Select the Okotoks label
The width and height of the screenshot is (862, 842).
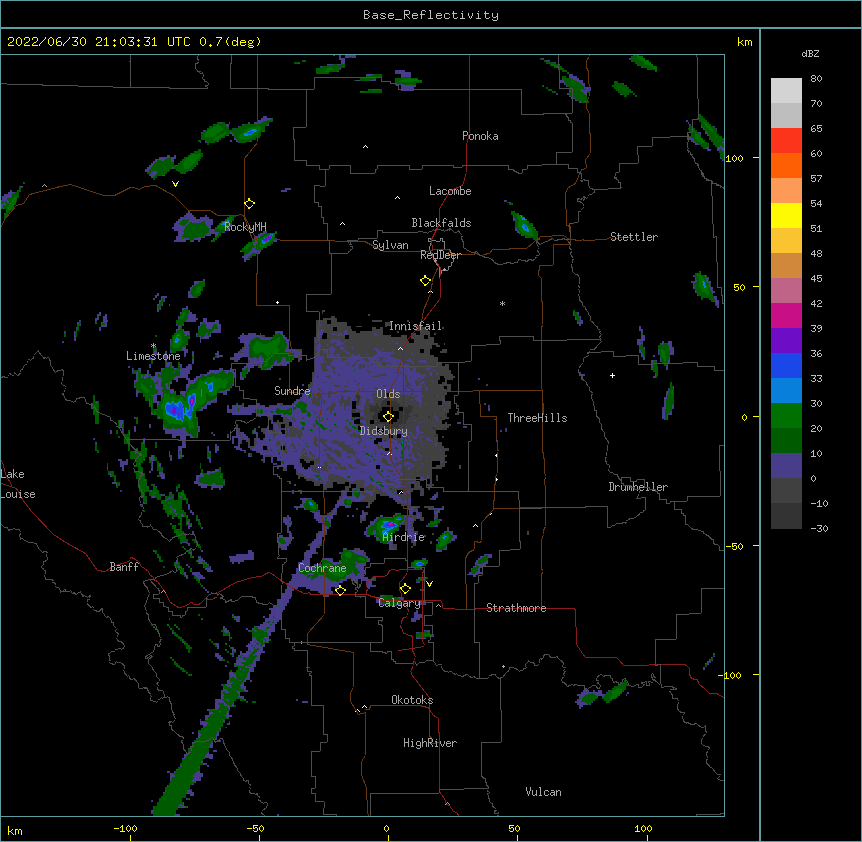tap(412, 700)
